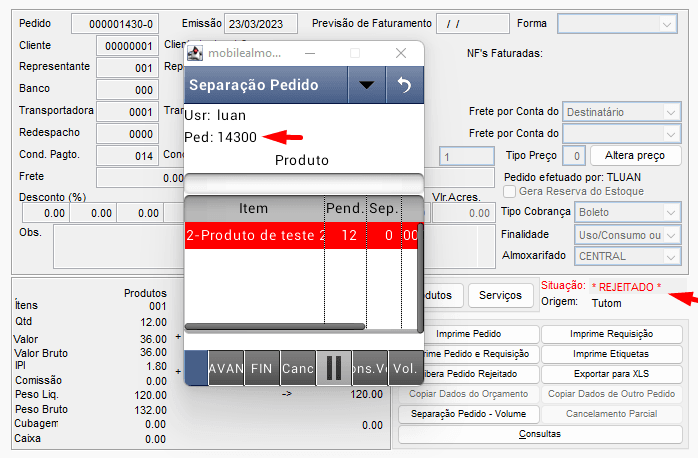
Task: Click the mobilealmo window app icon
Action: pos(197,53)
